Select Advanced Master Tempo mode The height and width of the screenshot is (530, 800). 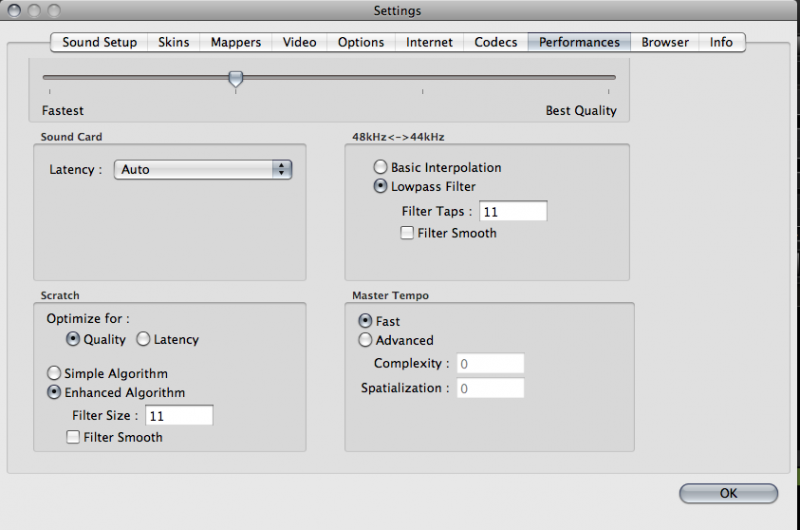tap(365, 340)
